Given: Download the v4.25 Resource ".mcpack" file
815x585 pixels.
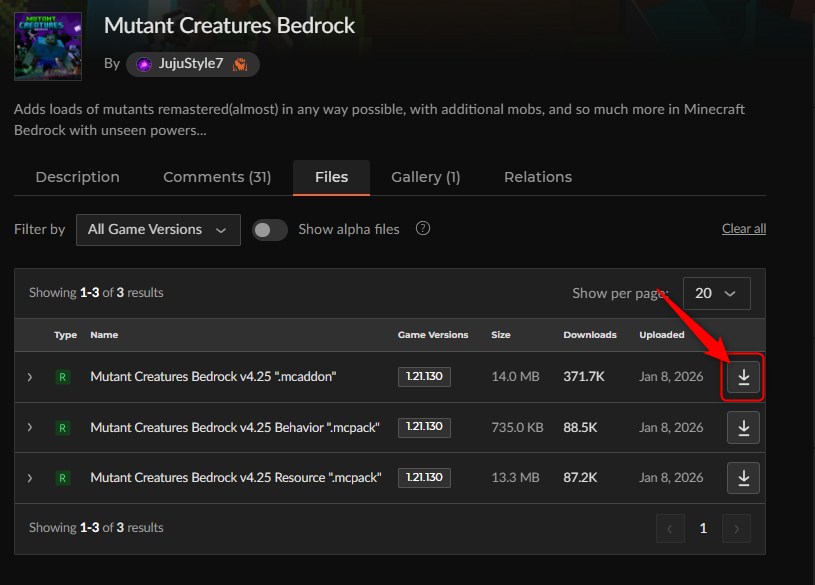Looking at the screenshot, I should tap(743, 478).
